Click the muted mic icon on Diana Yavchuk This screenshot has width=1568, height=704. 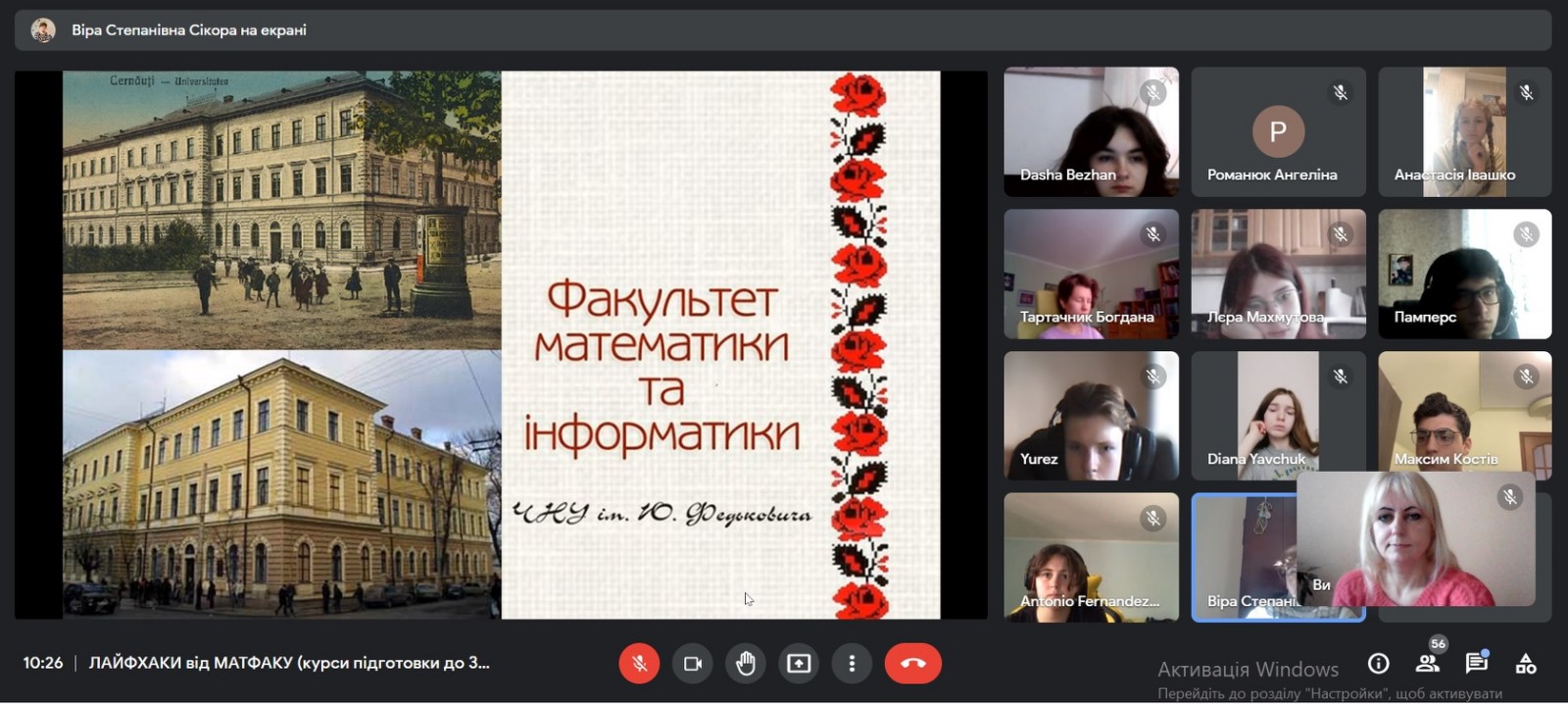pyautogui.click(x=1341, y=377)
